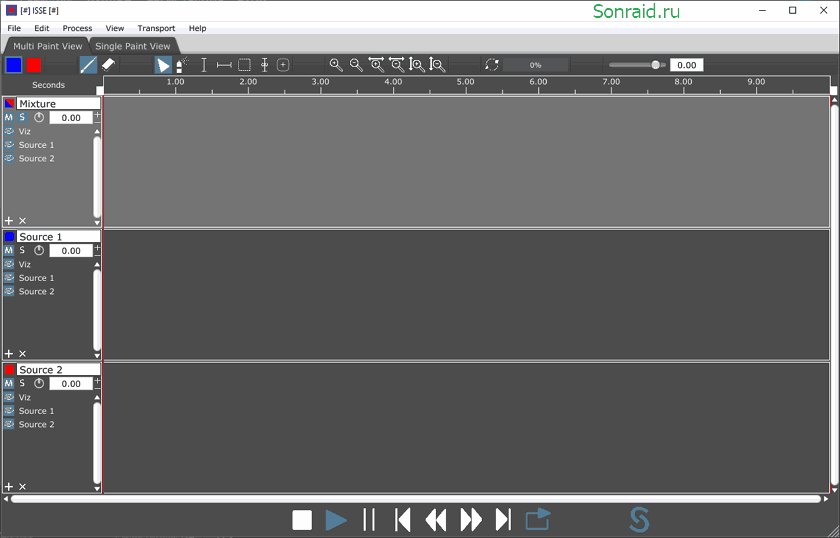The image size is (840, 538).
Task: Toggle Viz visibility in Source 1 track
Action: click(9, 264)
